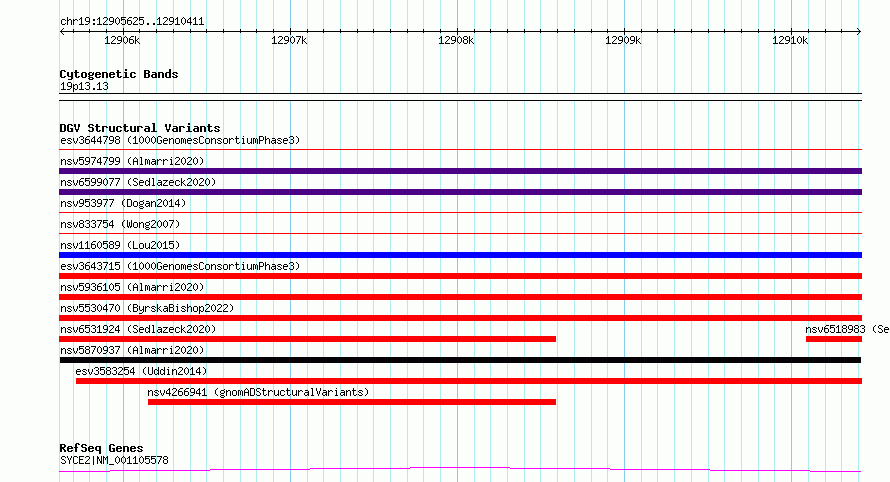Click the 19p13.13 cytogenetic band bar
The width and height of the screenshot is (890, 482).
[460, 97]
